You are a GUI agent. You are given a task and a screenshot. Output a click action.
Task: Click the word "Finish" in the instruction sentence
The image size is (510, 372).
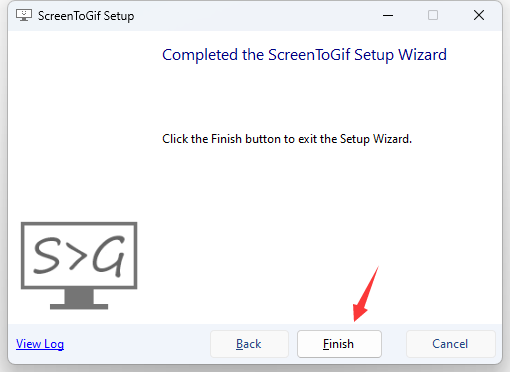point(226,139)
